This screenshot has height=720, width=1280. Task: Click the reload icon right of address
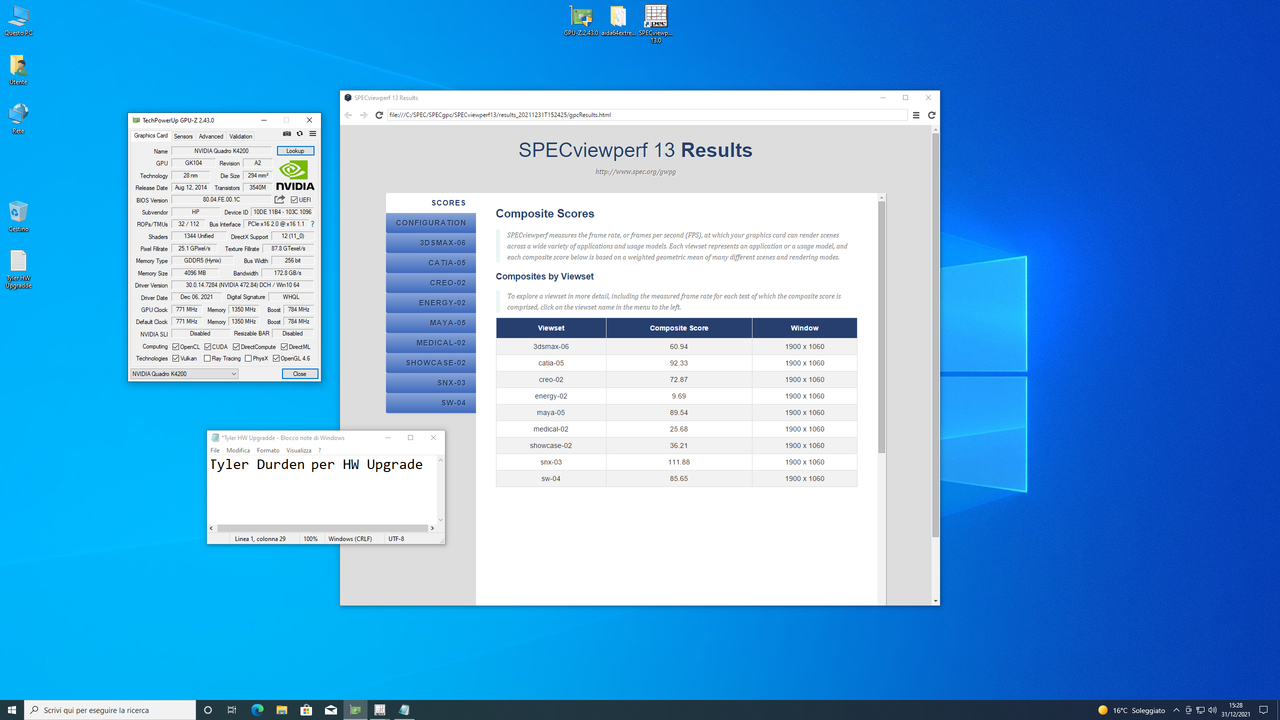pyautogui.click(x=931, y=115)
